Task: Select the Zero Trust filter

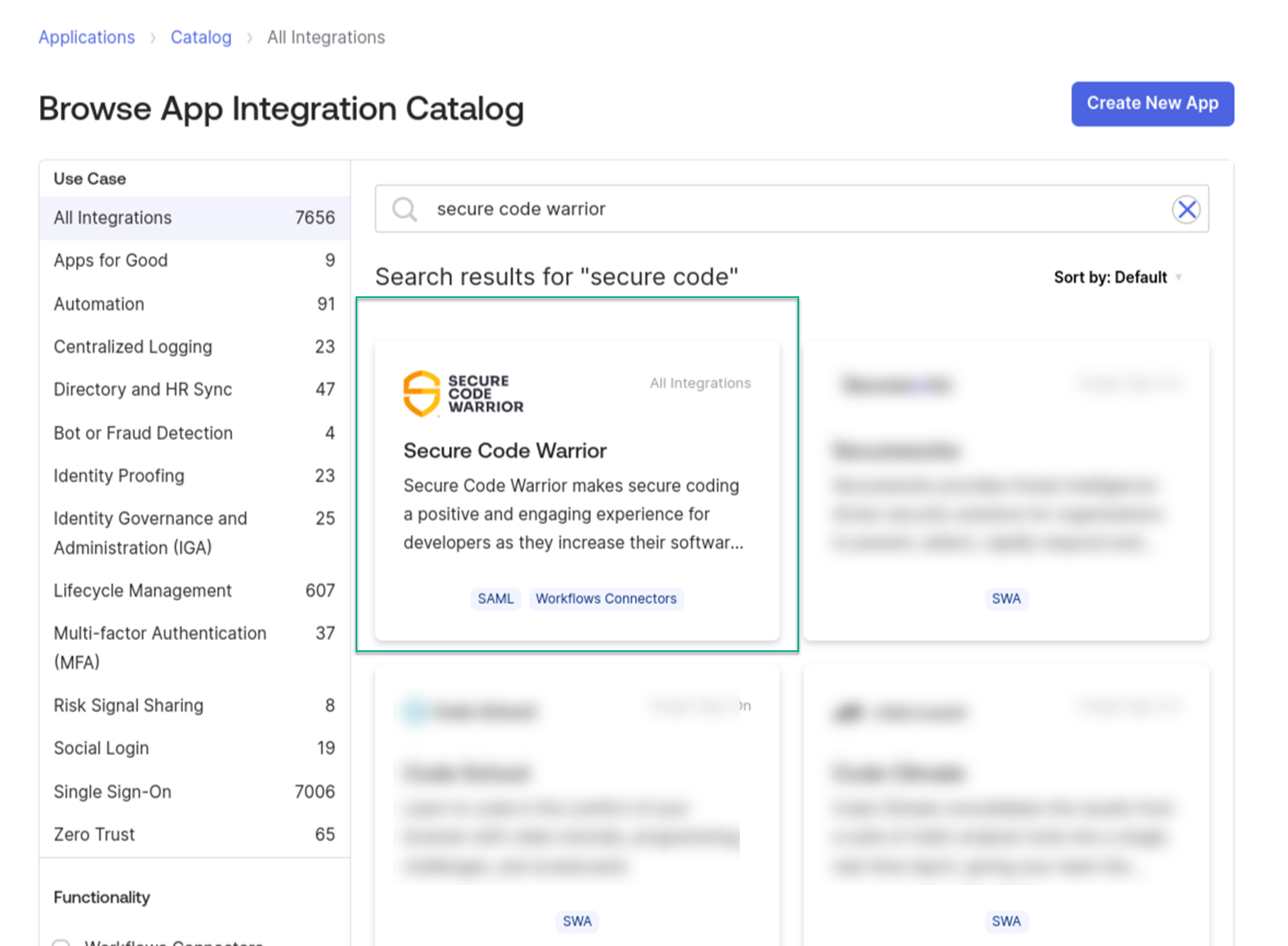Action: coord(195,835)
